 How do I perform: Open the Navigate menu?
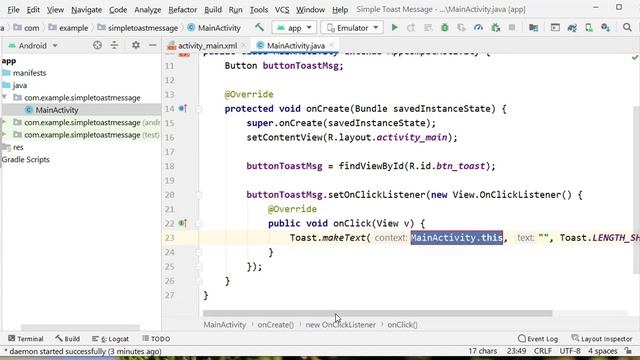87,9
